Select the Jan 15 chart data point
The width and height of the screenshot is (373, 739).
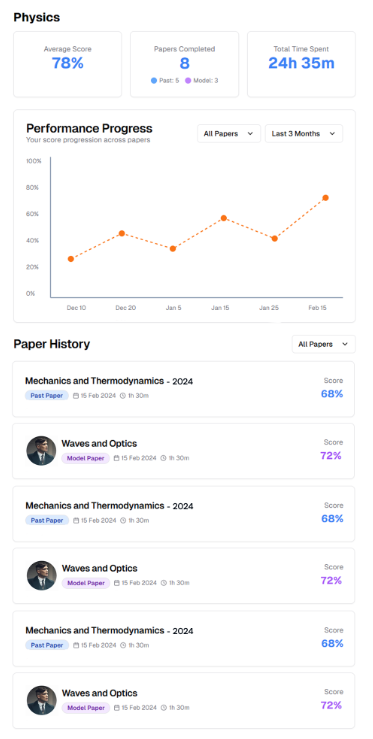(224, 218)
